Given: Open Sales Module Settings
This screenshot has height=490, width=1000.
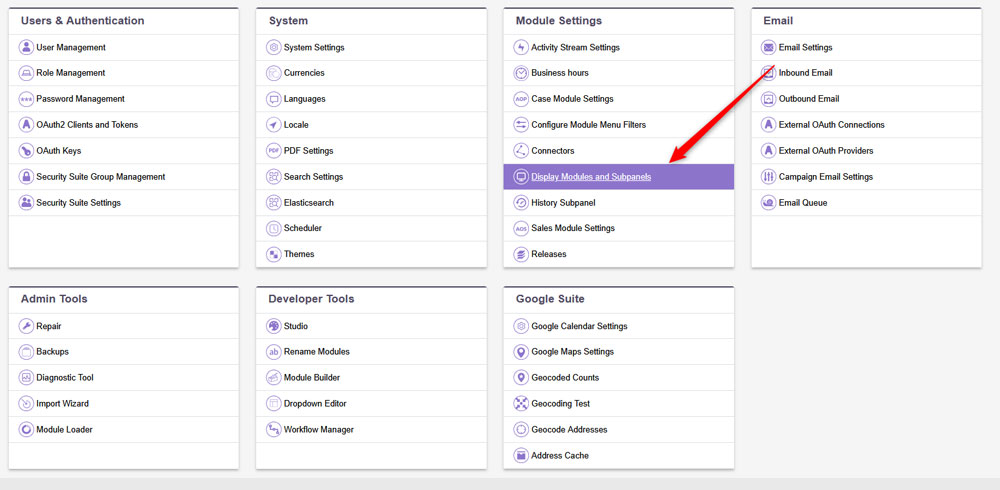Looking at the screenshot, I should pos(573,228).
